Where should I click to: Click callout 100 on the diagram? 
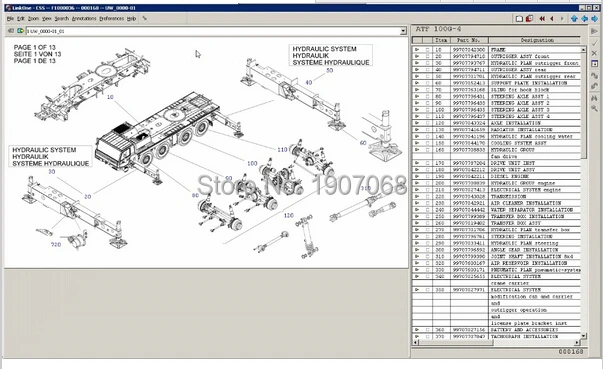[x=252, y=163]
